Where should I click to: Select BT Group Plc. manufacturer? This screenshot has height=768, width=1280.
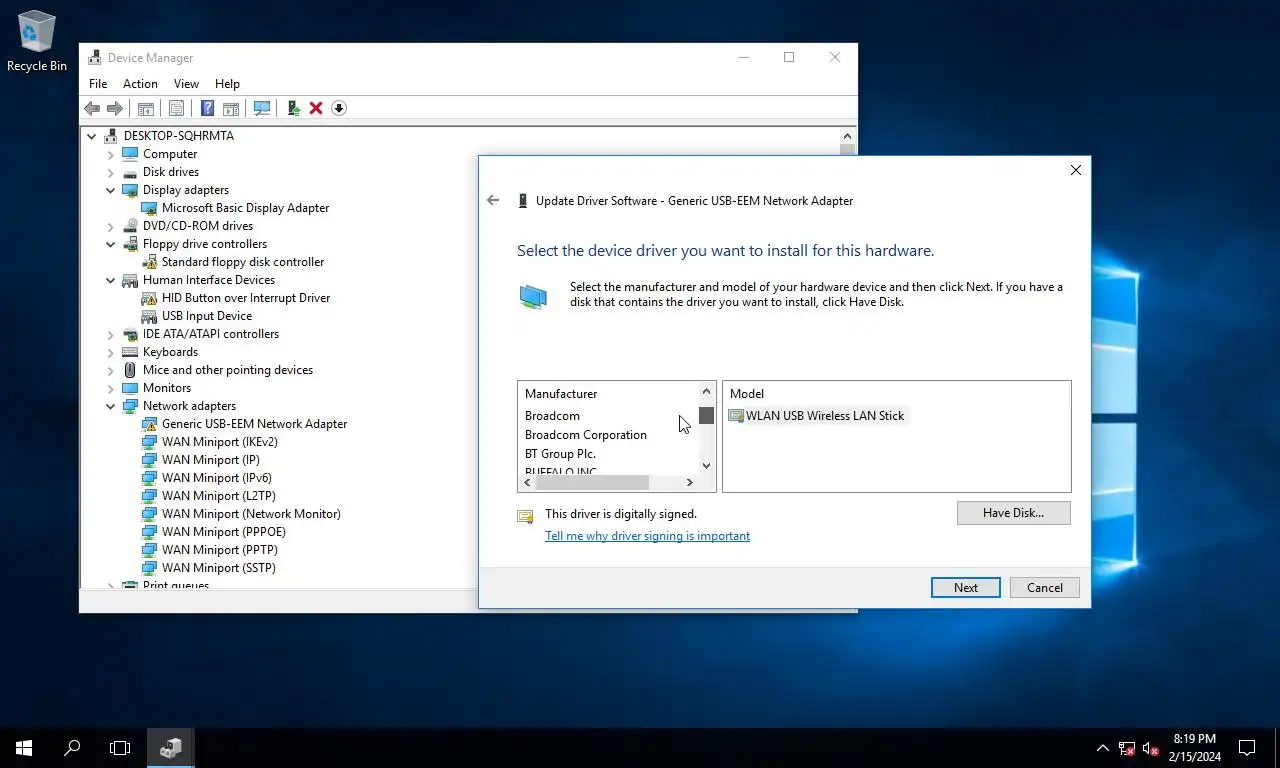pos(560,454)
